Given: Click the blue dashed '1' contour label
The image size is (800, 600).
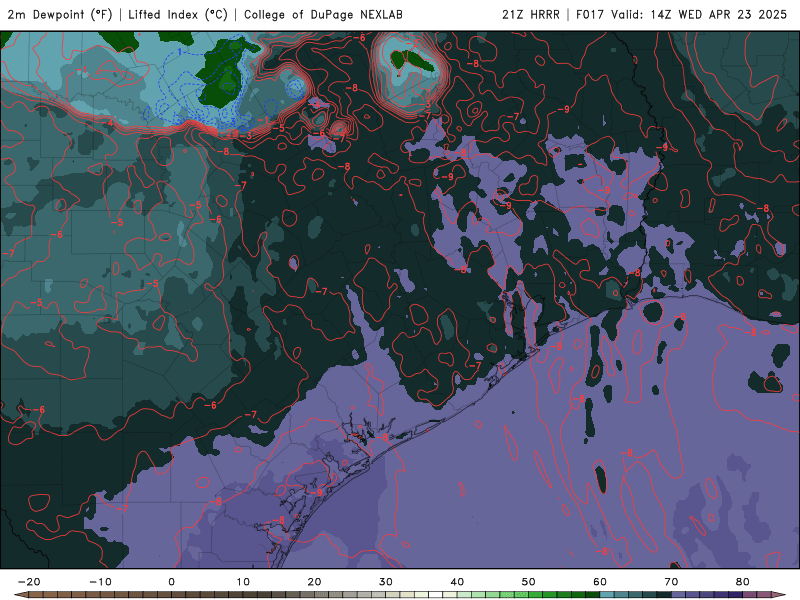Looking at the screenshot, I should tap(180, 52).
